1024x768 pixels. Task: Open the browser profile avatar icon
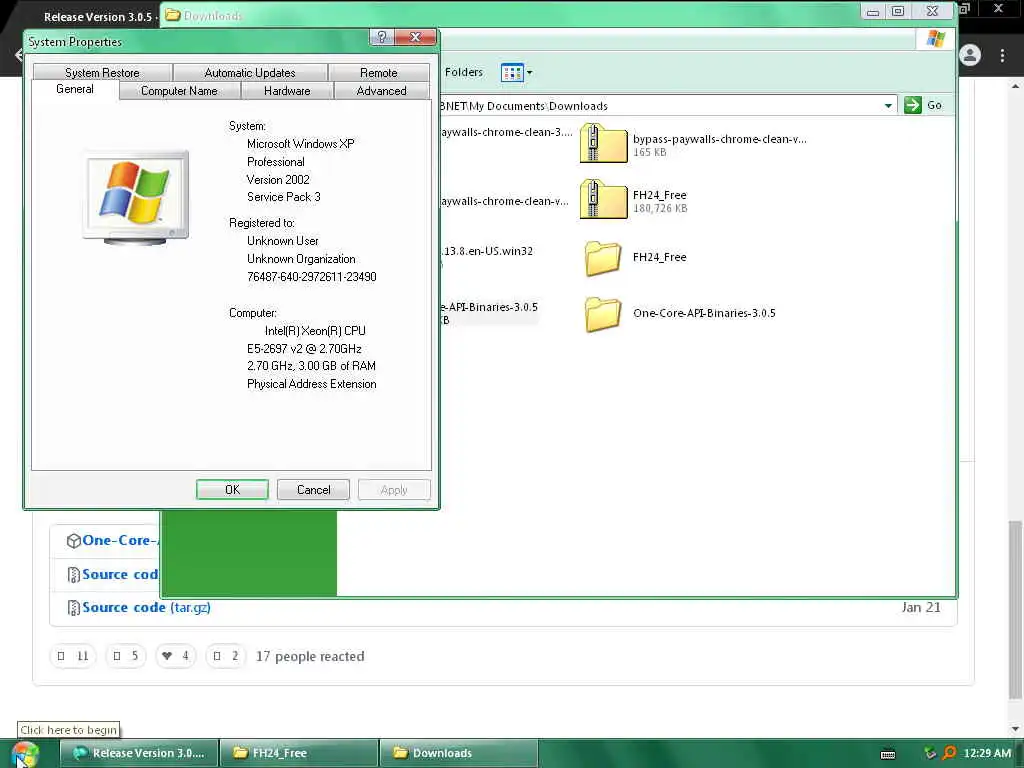point(970,56)
